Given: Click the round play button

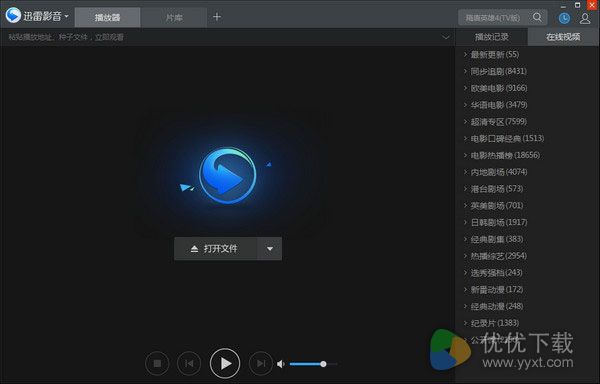Looking at the screenshot, I should tap(225, 363).
